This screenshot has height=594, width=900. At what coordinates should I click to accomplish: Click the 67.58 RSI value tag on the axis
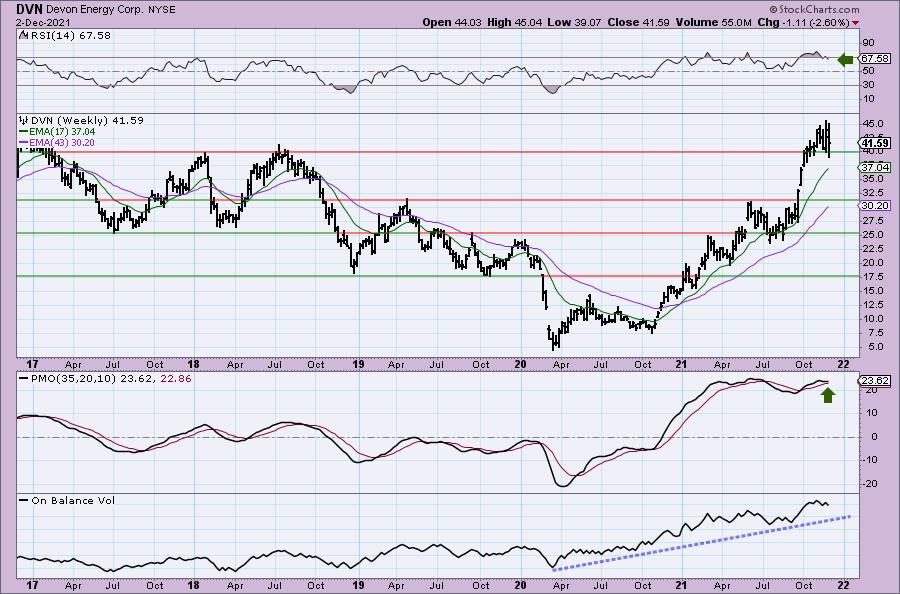pyautogui.click(x=875, y=59)
